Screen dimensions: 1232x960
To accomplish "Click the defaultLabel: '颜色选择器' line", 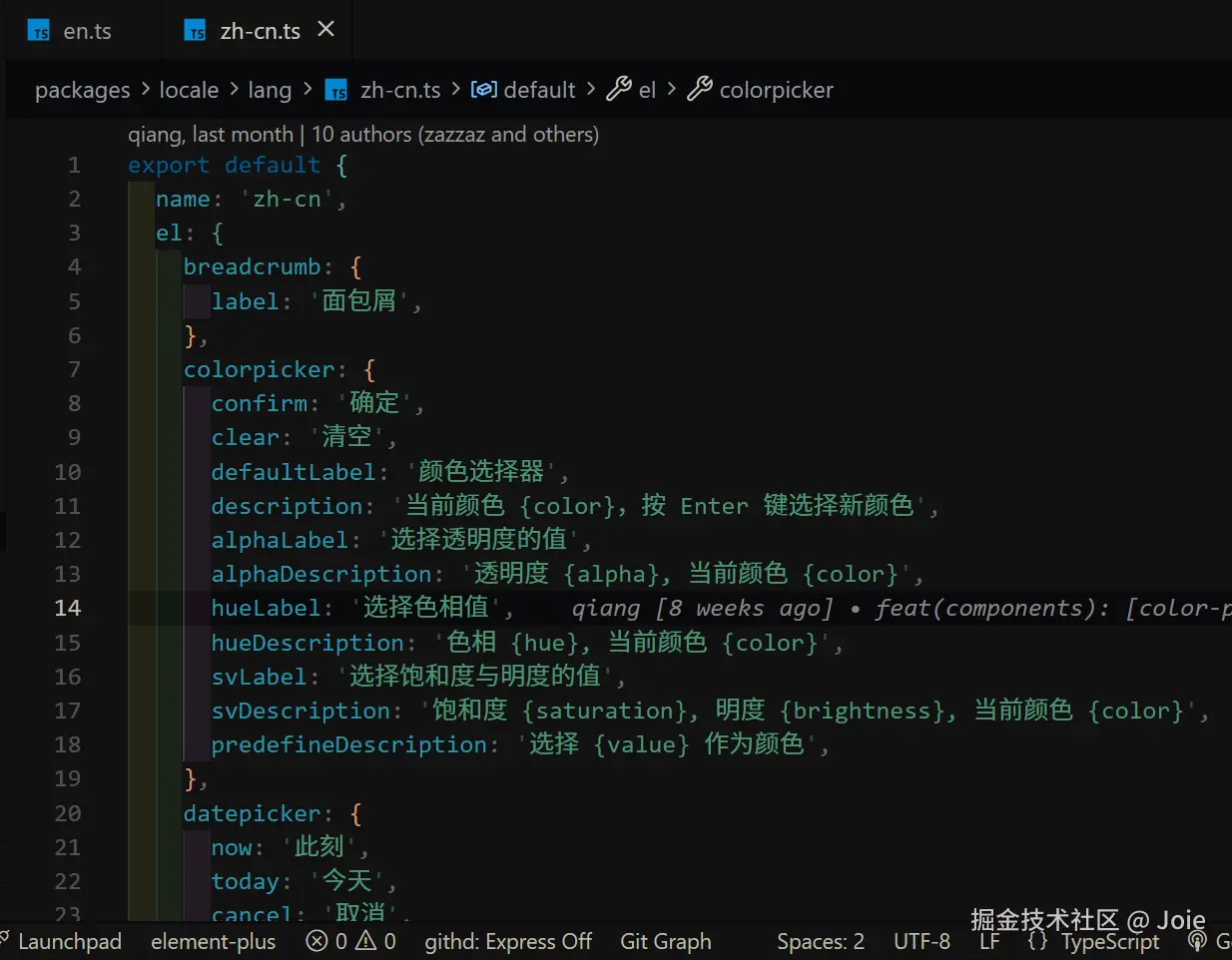I will click(389, 471).
